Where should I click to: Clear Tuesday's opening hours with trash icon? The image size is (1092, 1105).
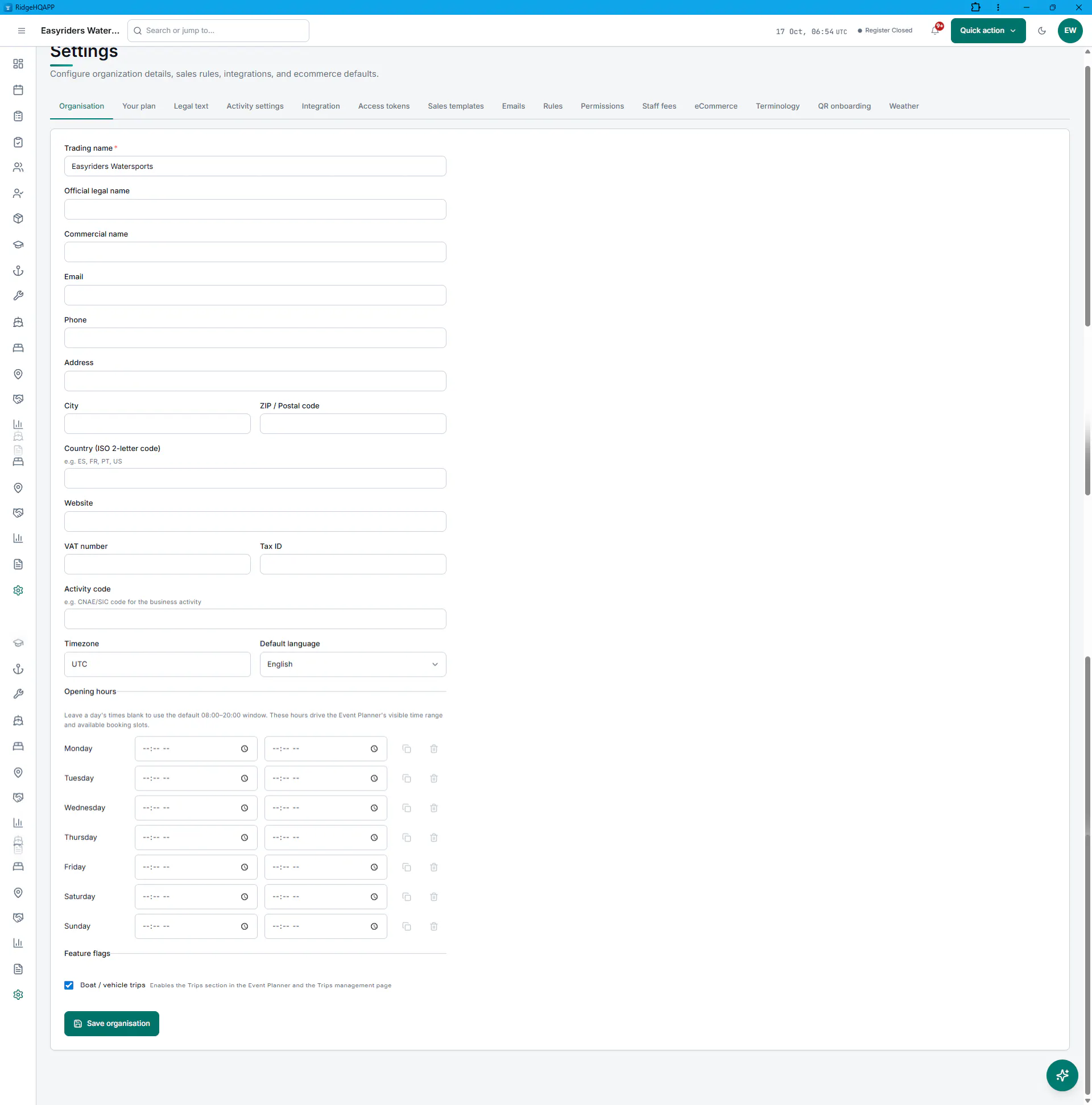coord(433,779)
